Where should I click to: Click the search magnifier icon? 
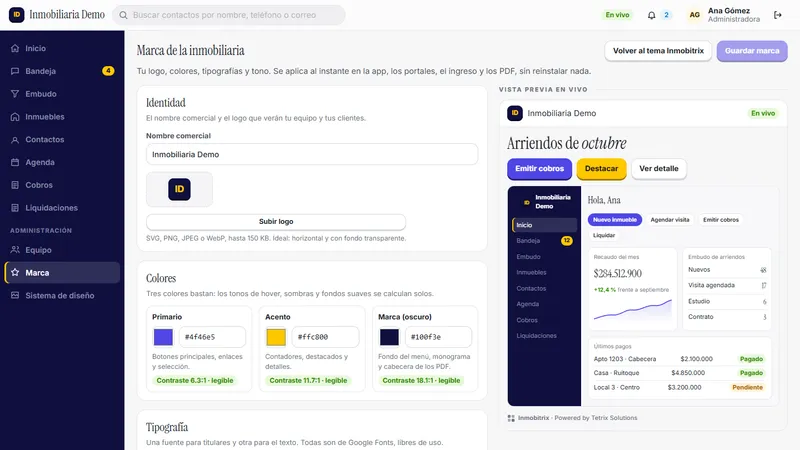click(x=123, y=15)
